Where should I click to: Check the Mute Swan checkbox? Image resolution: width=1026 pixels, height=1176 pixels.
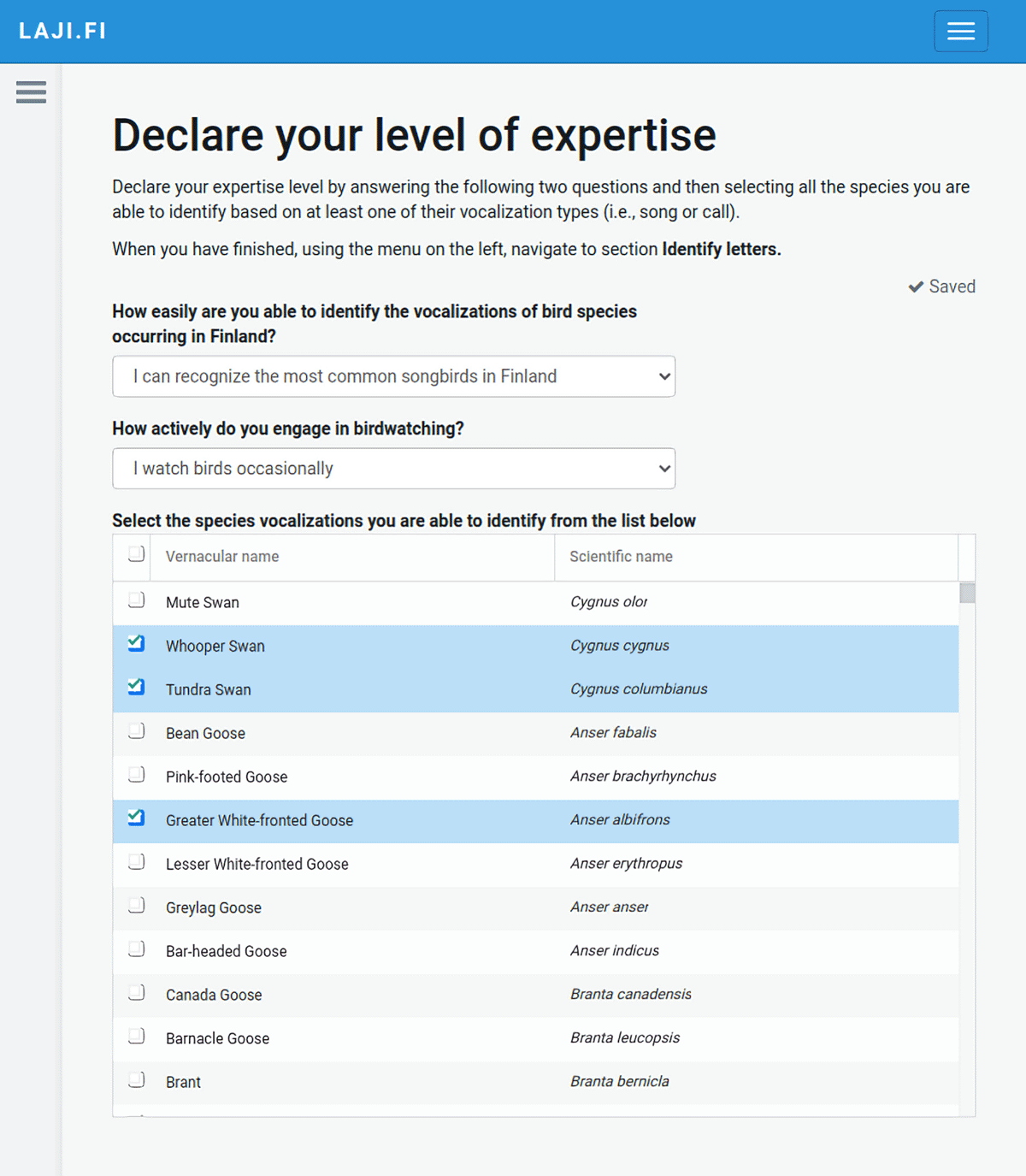[x=136, y=600]
